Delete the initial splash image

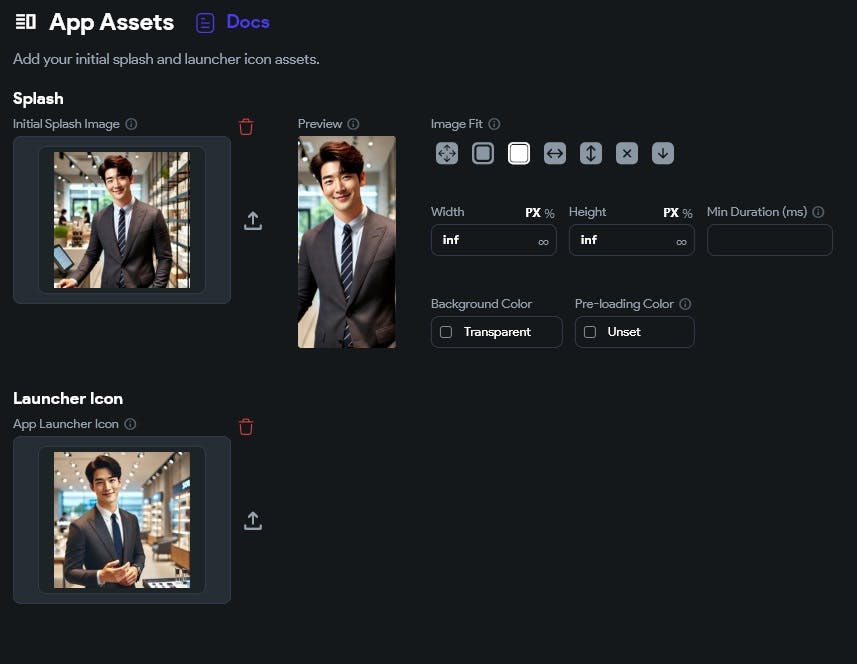coord(246,126)
